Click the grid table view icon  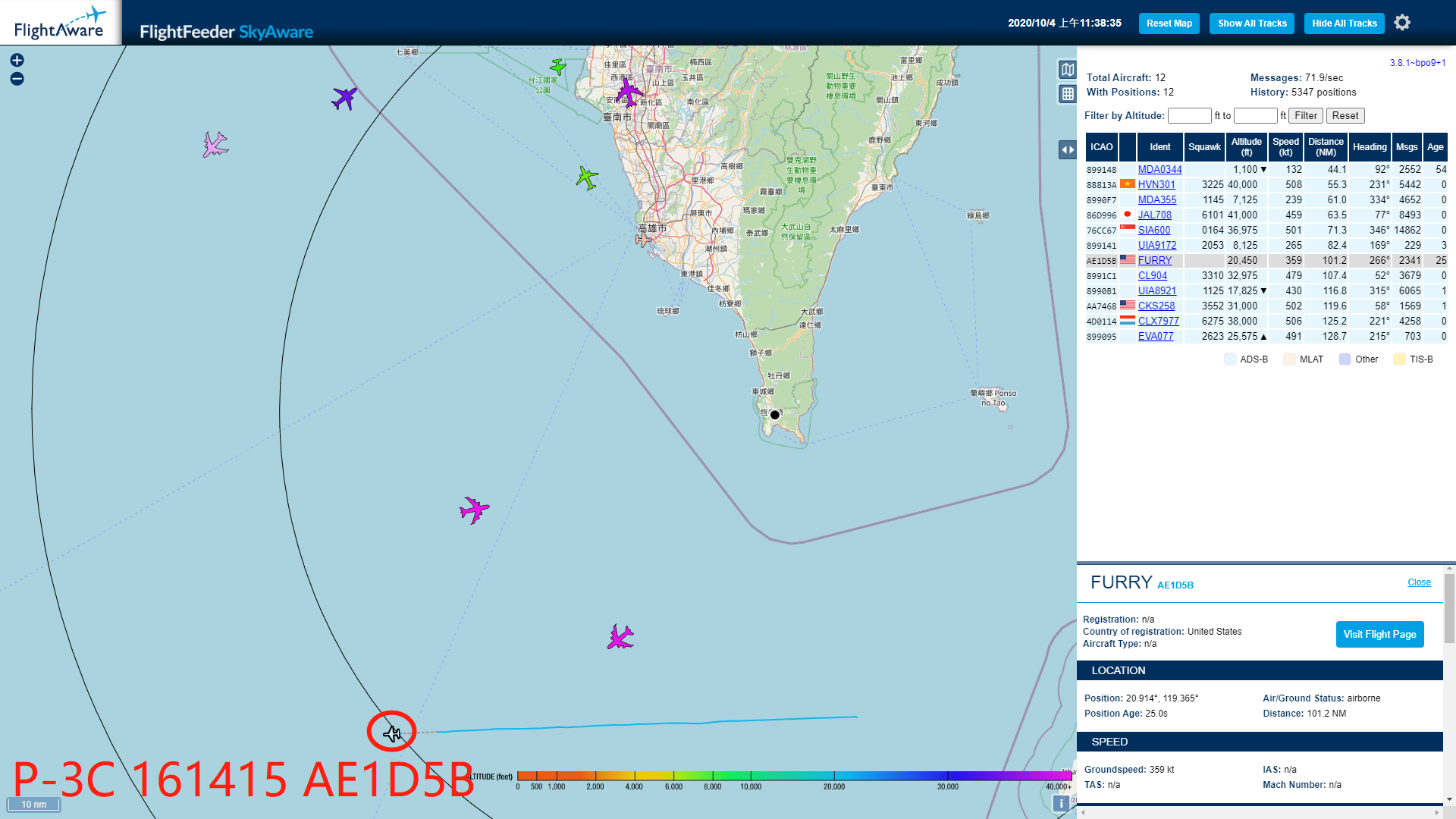point(1068,94)
